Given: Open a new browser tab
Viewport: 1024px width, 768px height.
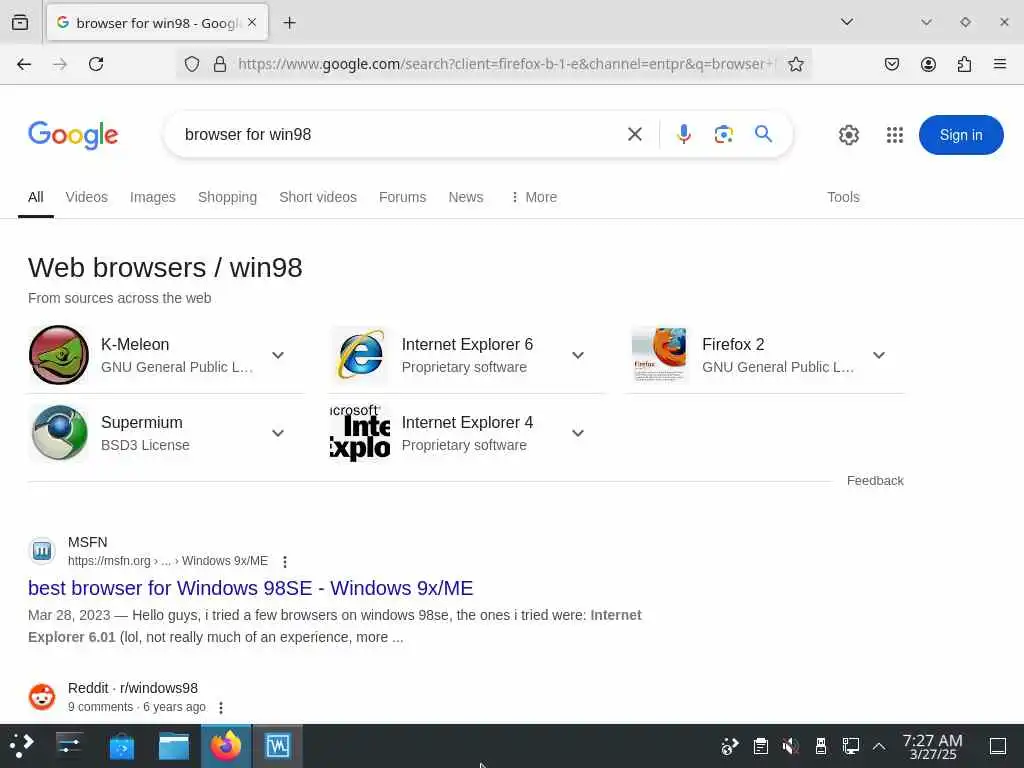Looking at the screenshot, I should (x=289, y=23).
